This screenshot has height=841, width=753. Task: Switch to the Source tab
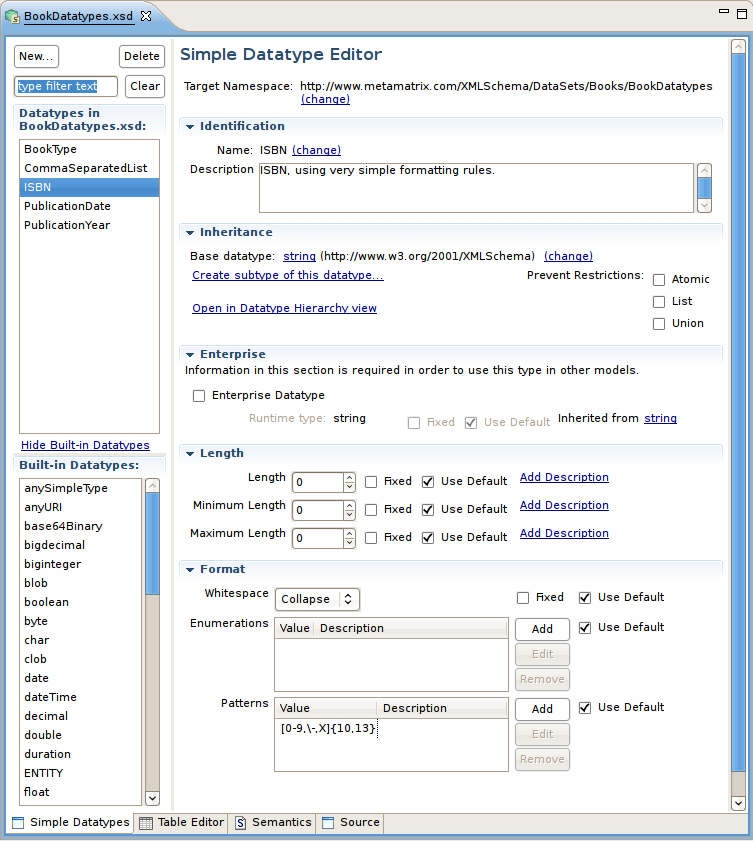click(350, 823)
